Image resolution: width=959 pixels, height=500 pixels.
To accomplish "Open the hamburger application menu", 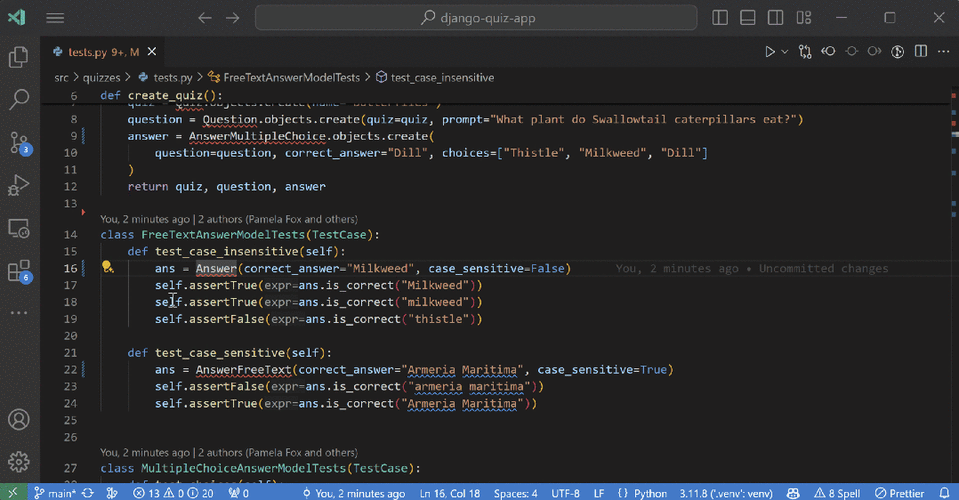I will (x=55, y=18).
